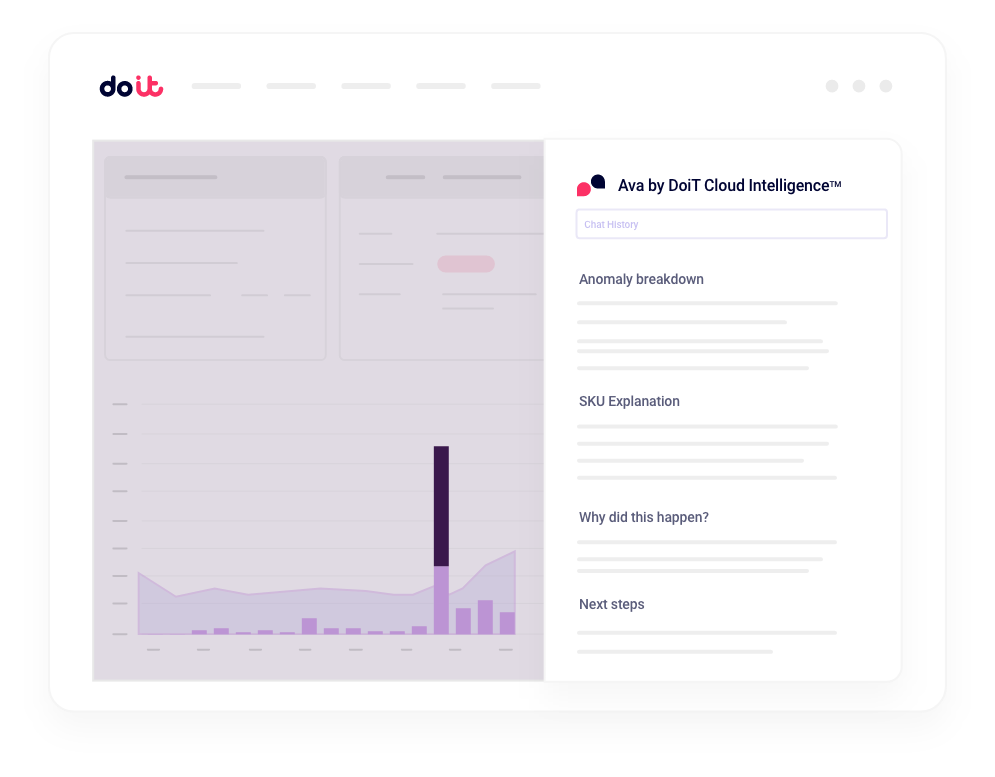The image size is (995, 777).
Task: Click the Ava chat bubble icon
Action: coord(591,185)
